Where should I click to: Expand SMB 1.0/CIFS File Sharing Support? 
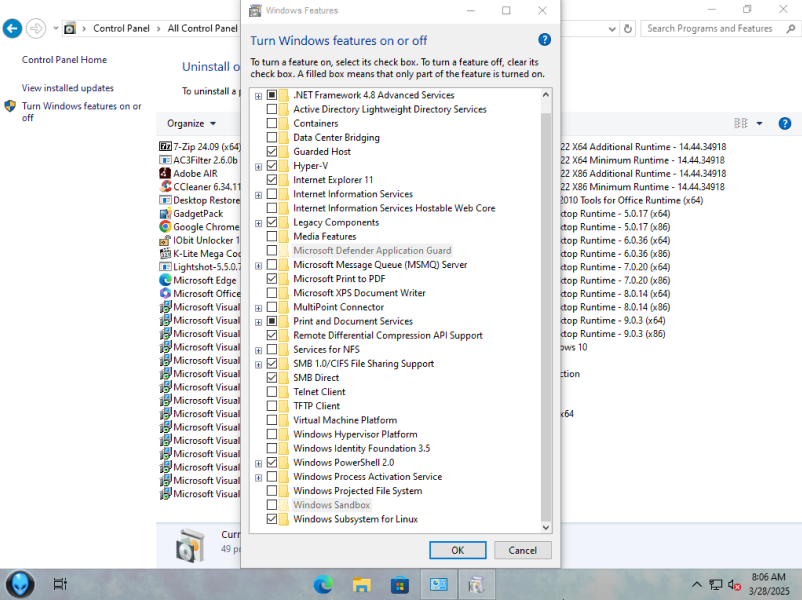258,364
